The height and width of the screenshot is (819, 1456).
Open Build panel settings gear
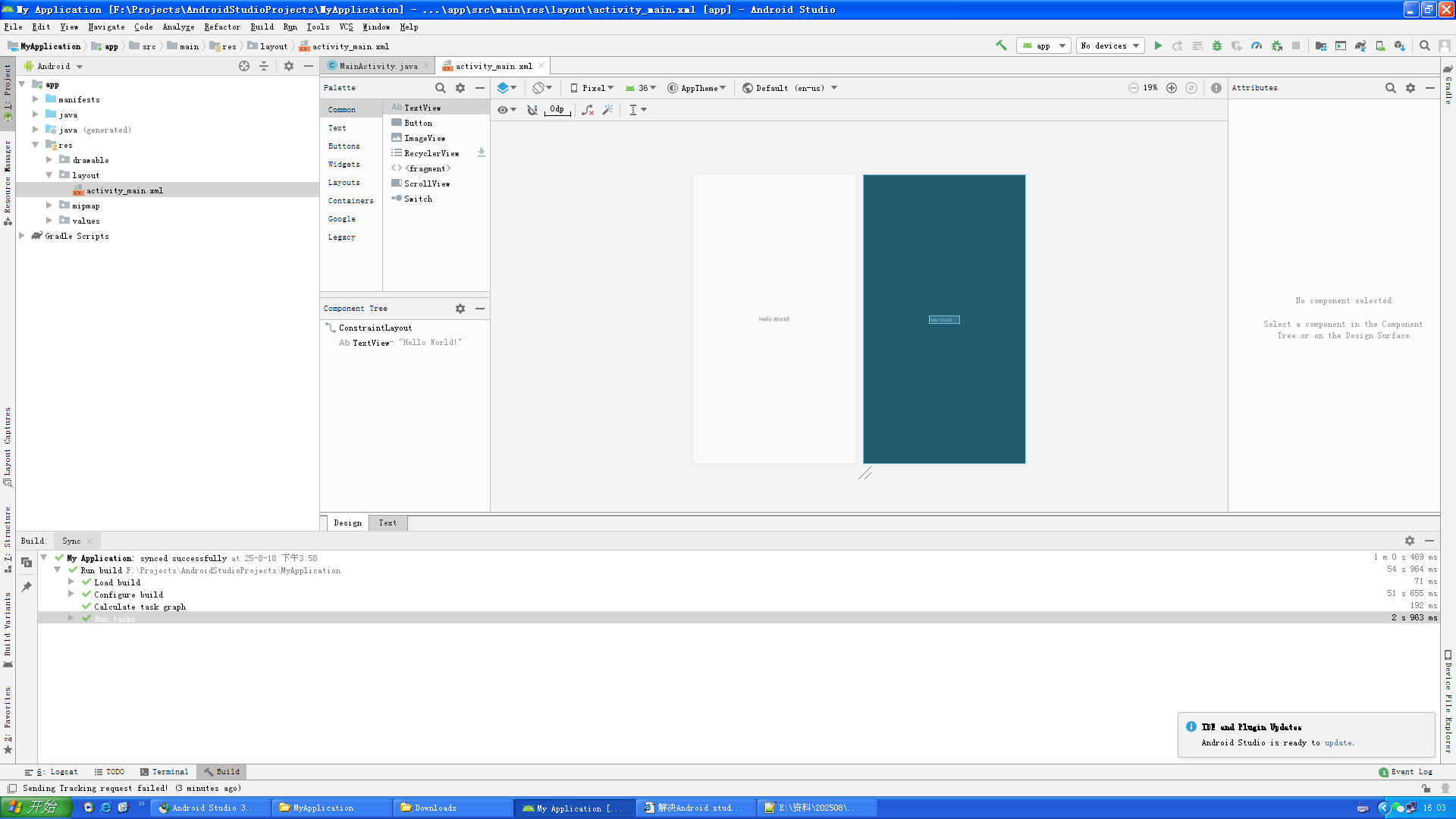click(x=1410, y=541)
